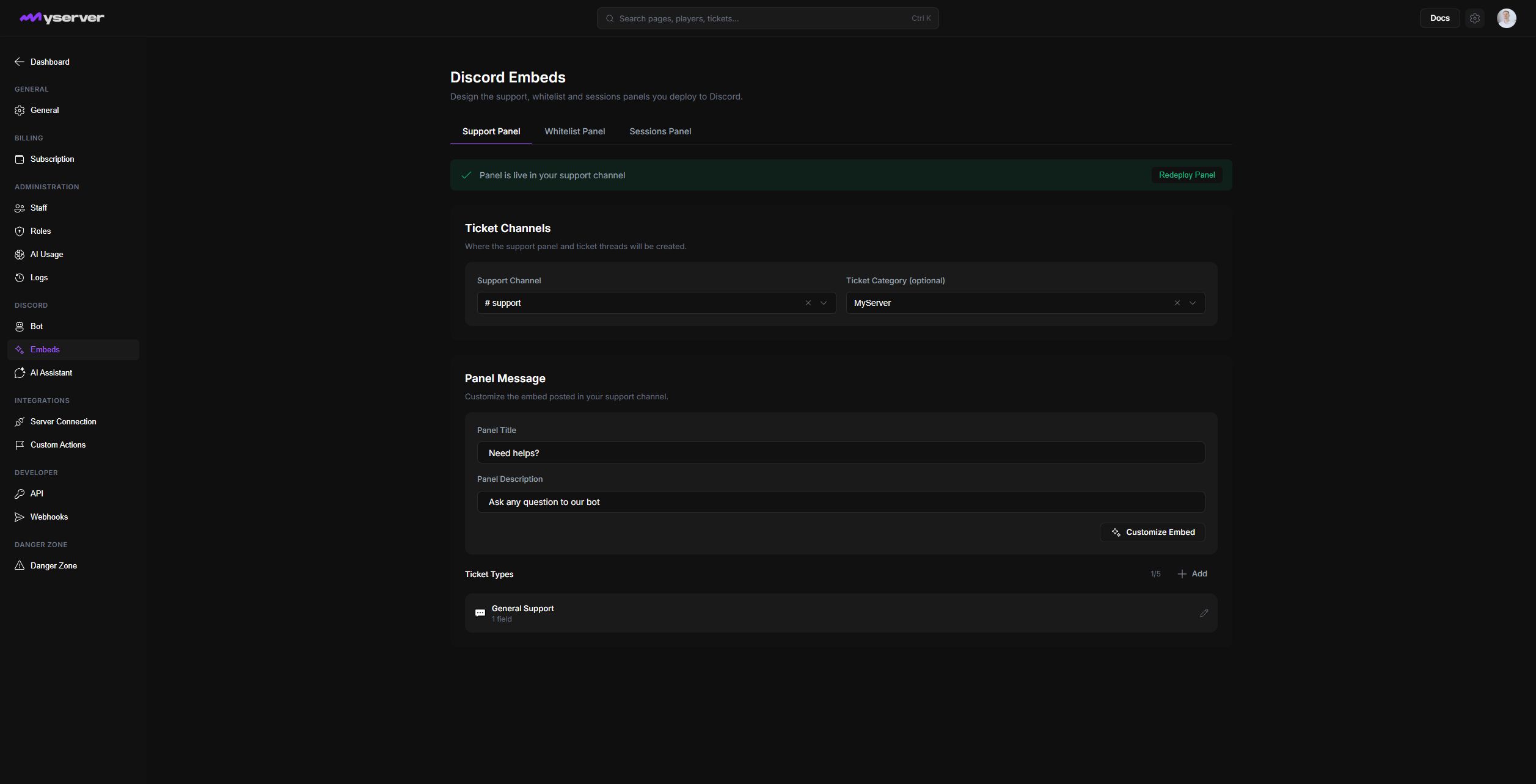1536x784 pixels.
Task: Focus the search pages, players, tickets field
Action: (767, 18)
